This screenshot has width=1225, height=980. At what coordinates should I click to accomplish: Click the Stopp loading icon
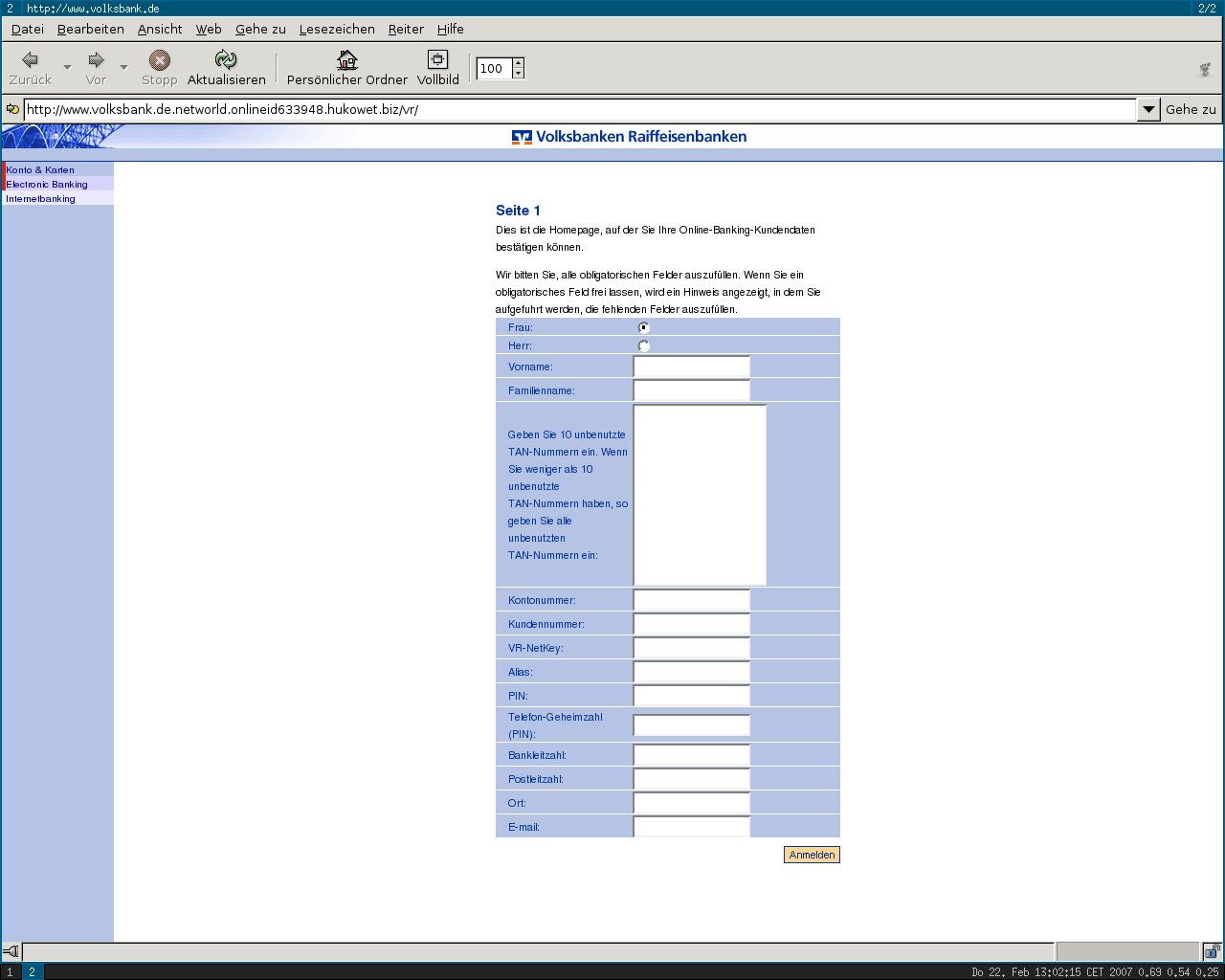click(160, 60)
